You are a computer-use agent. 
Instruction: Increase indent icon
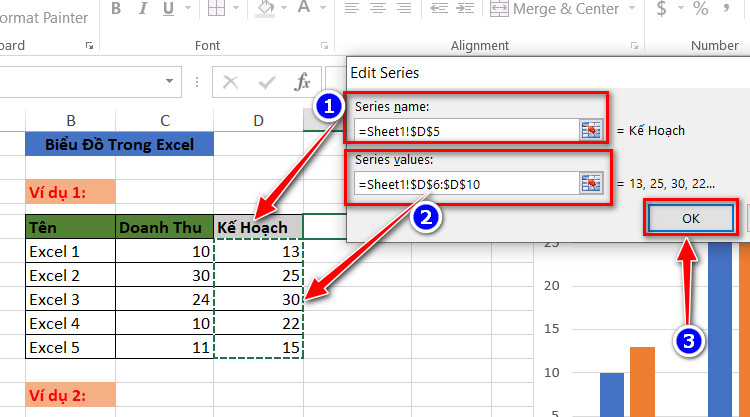[465, 8]
